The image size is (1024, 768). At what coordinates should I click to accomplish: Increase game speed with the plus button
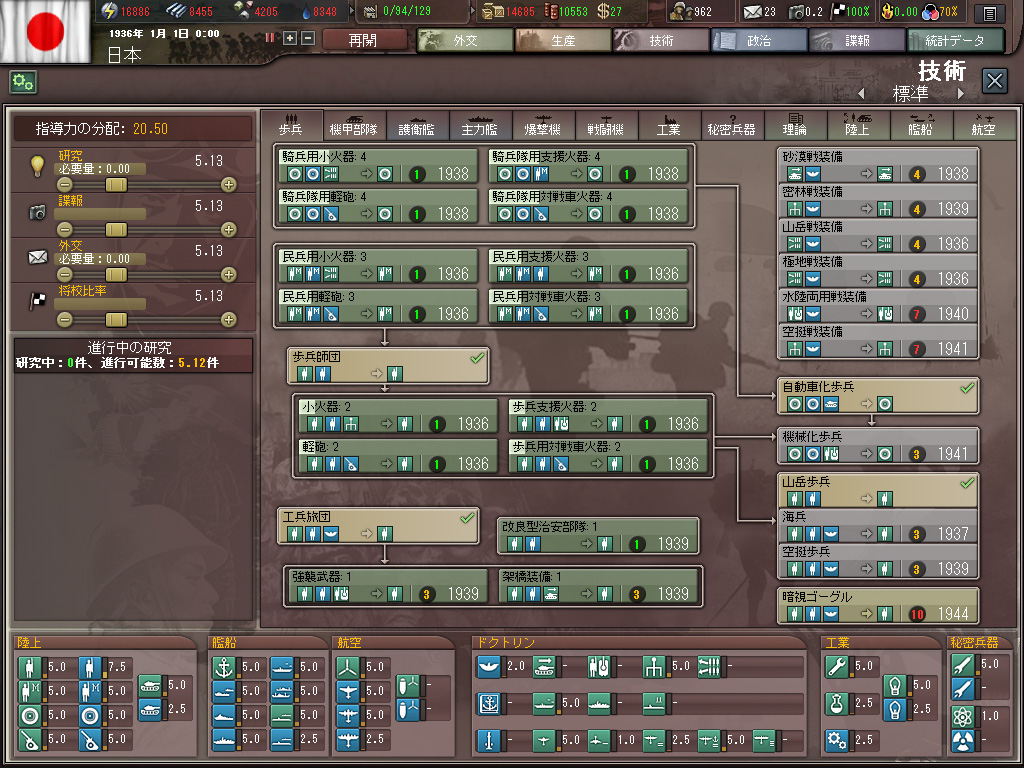290,38
